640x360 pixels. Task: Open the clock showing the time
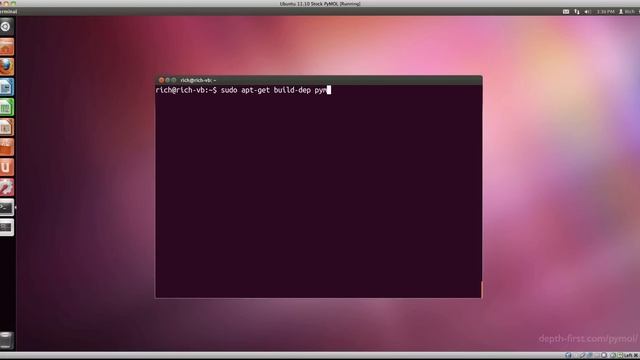[606, 11]
